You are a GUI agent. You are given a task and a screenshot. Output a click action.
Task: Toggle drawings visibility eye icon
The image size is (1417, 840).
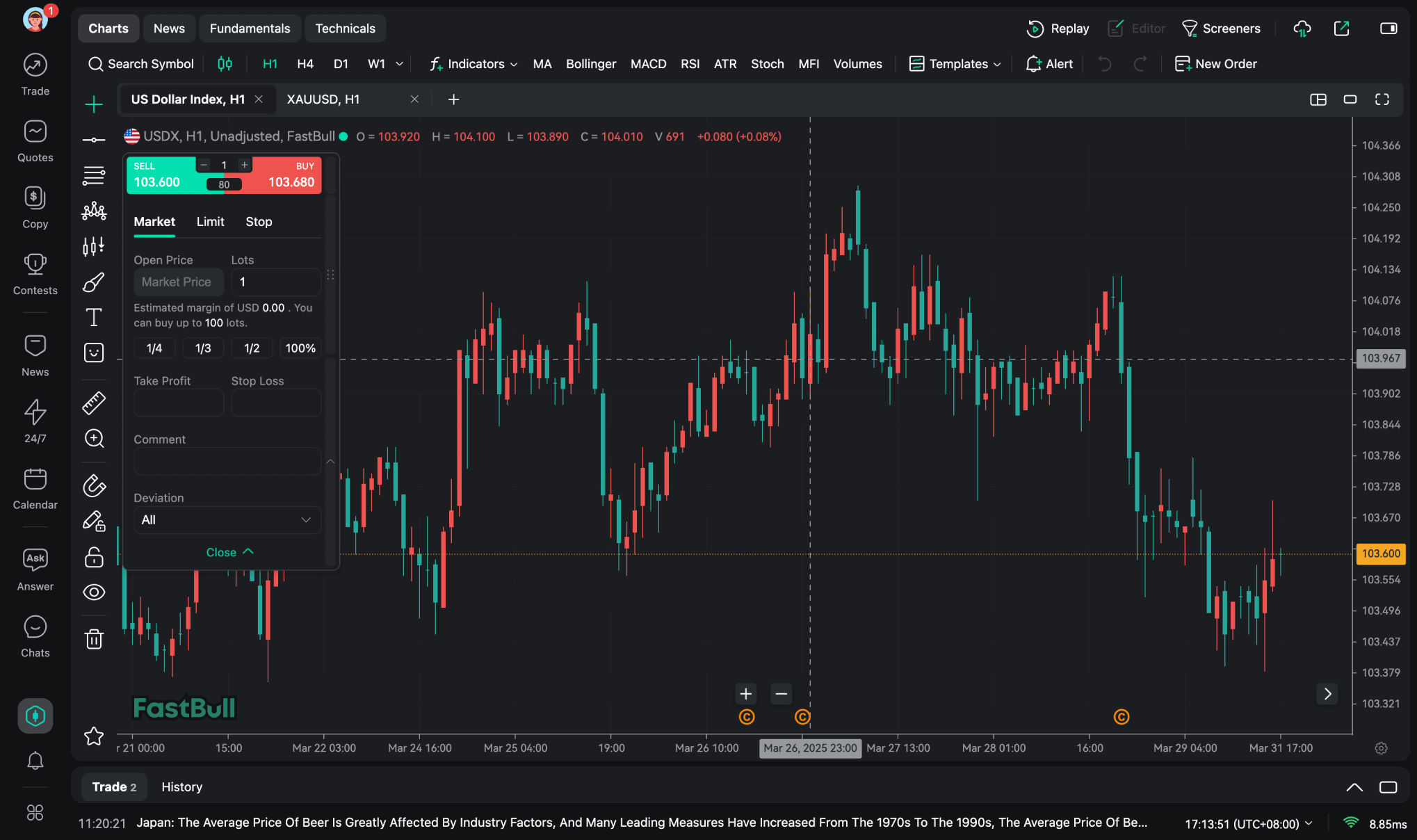(x=94, y=592)
